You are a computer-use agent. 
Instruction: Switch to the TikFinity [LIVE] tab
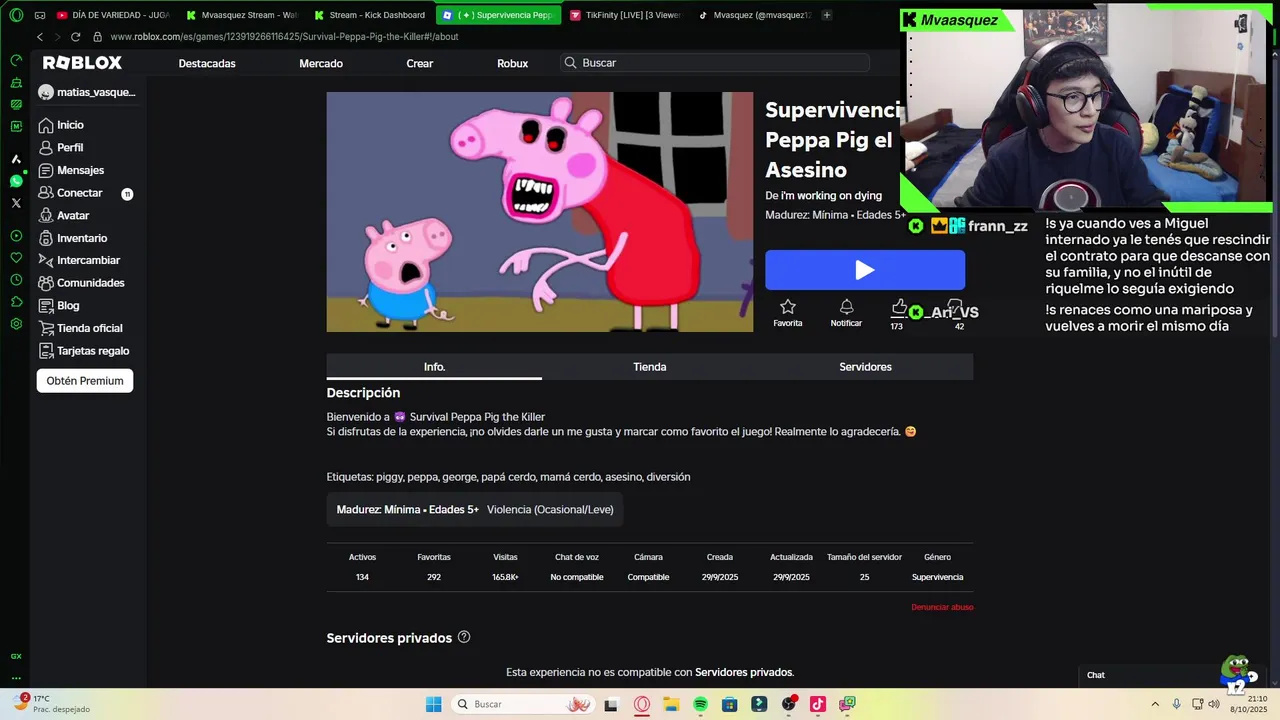coord(625,15)
